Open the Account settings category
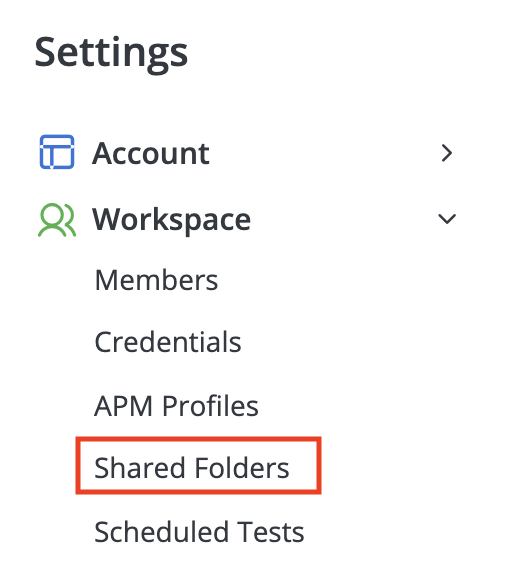514x564 pixels. [245, 153]
